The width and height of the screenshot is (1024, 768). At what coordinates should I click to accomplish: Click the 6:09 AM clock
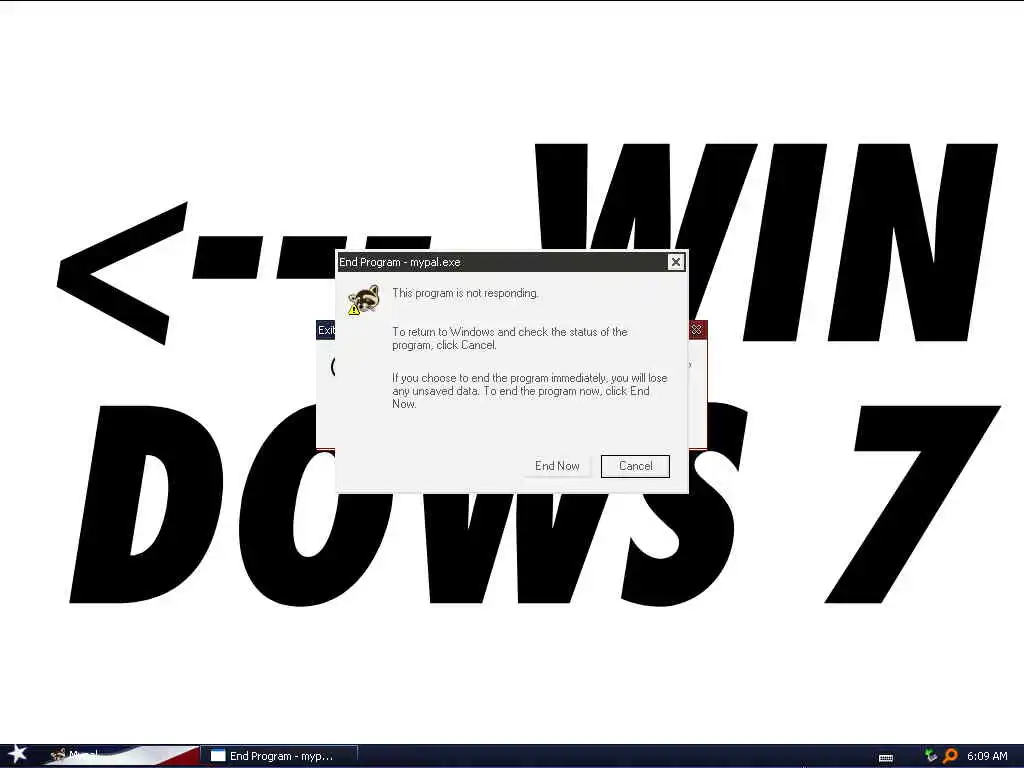pos(987,756)
